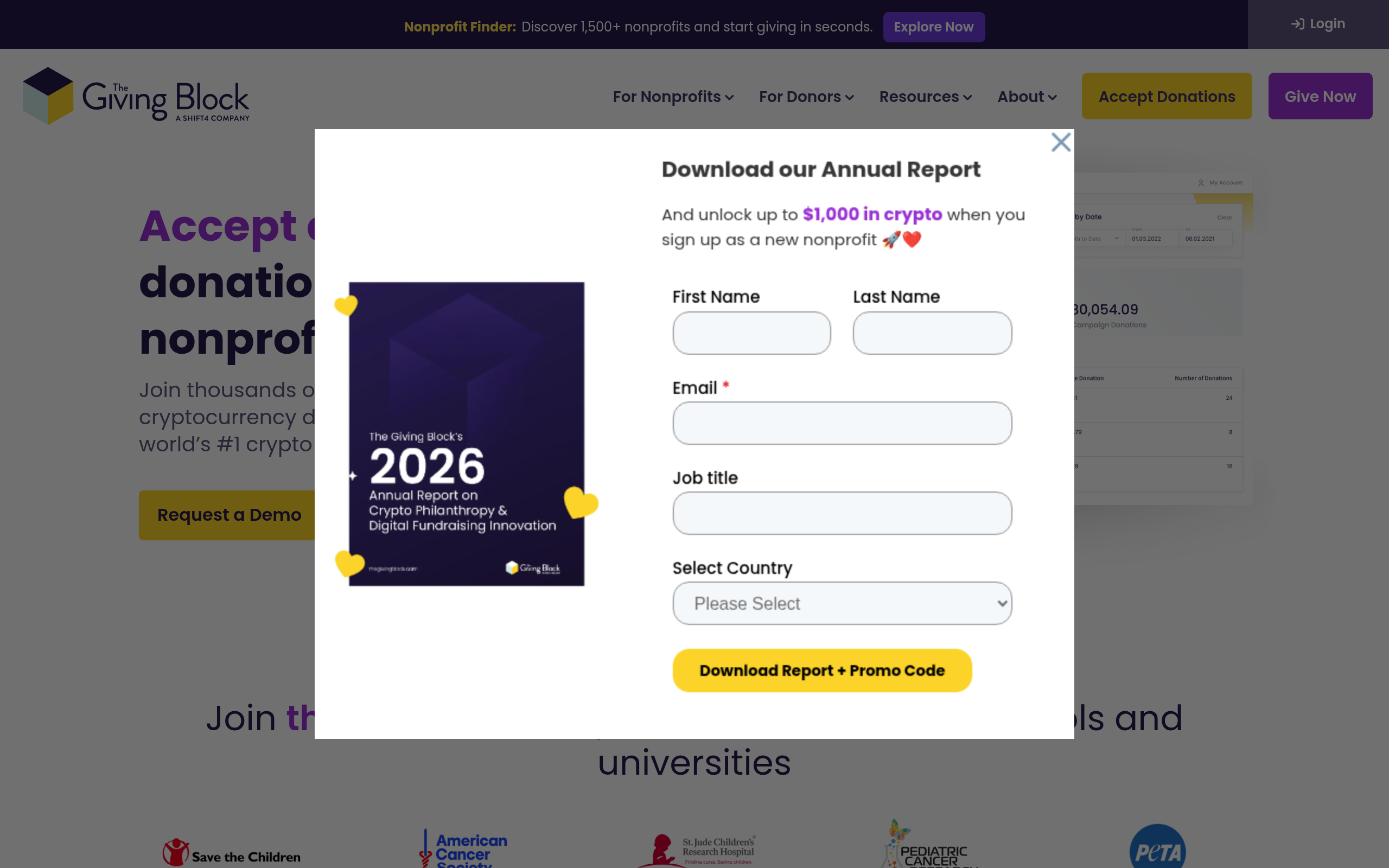Click Download Report + Promo Code
This screenshot has width=1389, height=868.
822,671
